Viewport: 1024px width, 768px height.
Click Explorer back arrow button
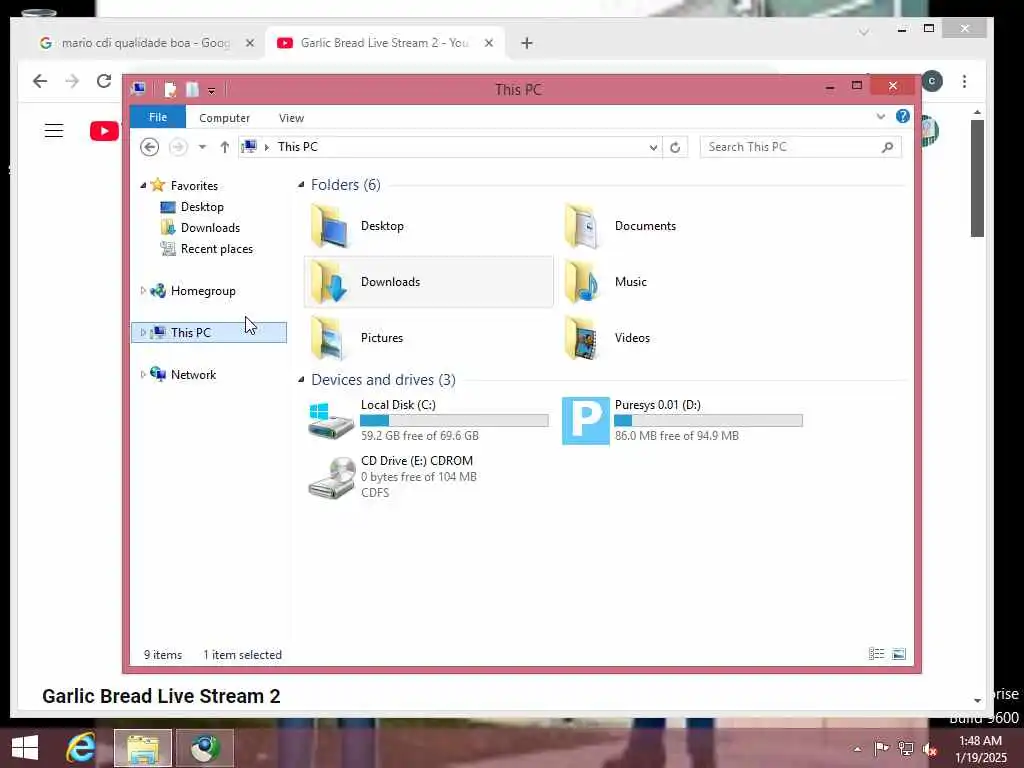[x=150, y=147]
